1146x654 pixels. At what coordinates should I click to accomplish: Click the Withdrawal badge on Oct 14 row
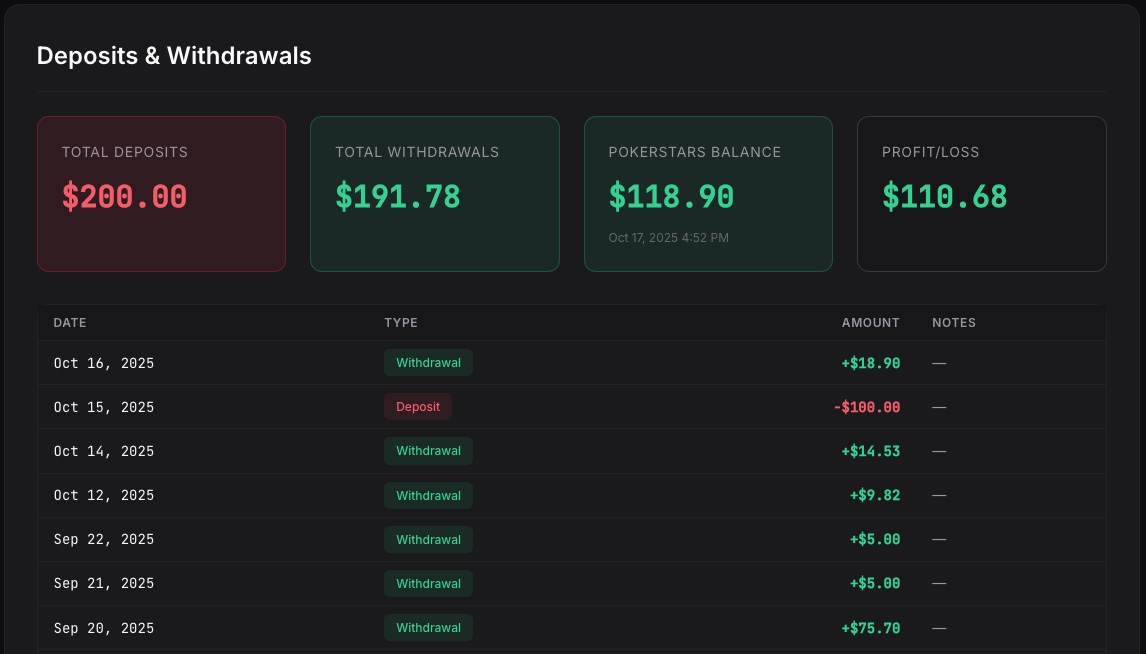(x=428, y=451)
